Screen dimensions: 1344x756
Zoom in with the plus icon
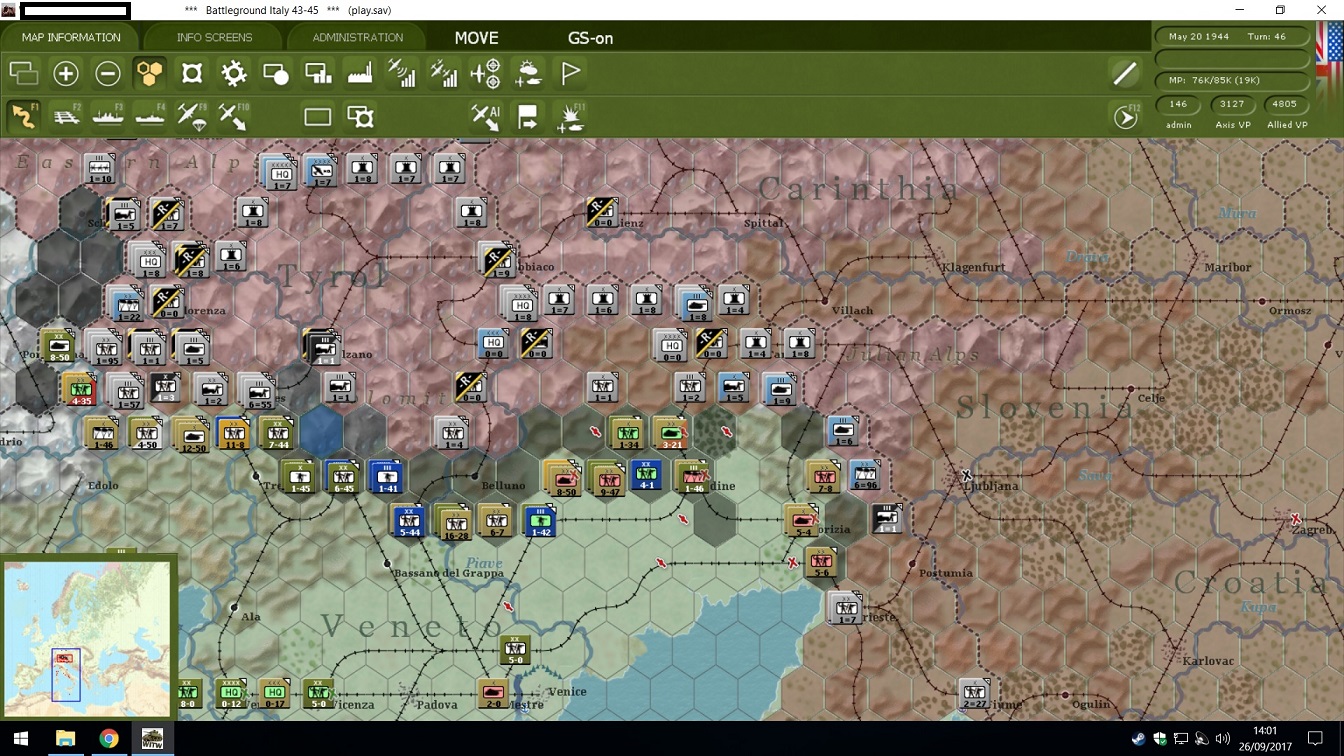pyautogui.click(x=66, y=73)
